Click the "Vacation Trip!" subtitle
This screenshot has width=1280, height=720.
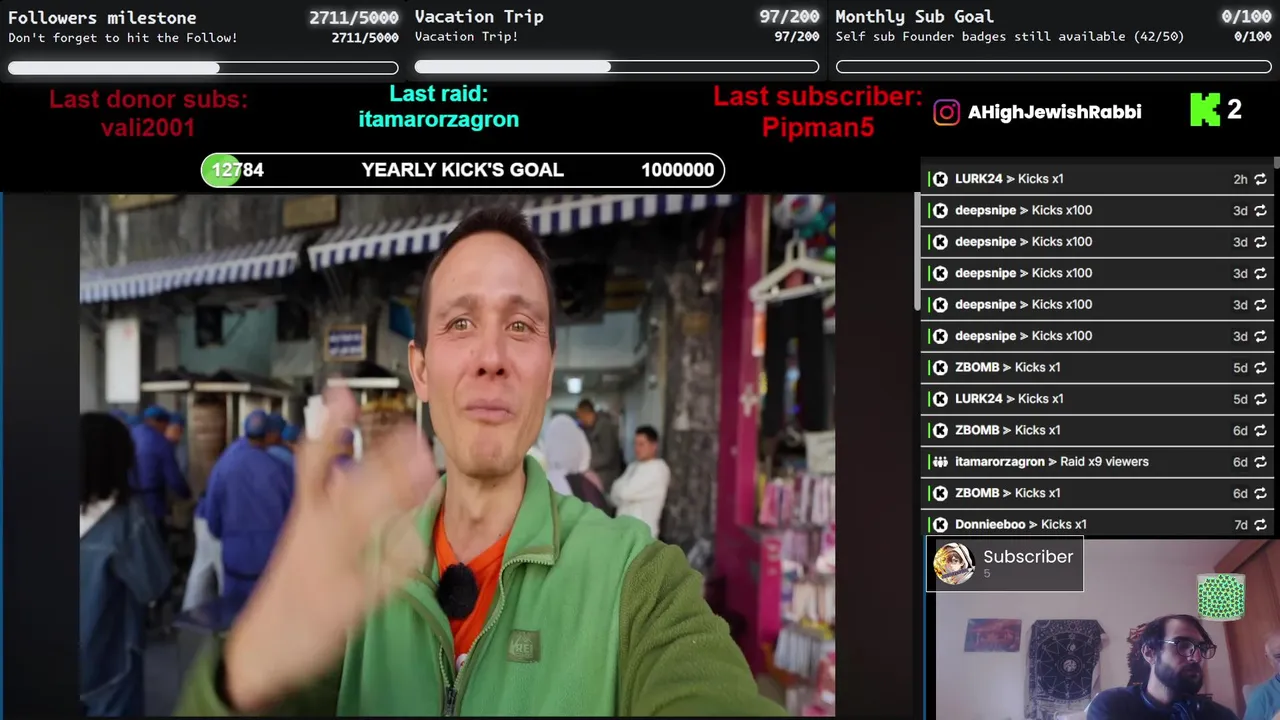click(x=466, y=37)
